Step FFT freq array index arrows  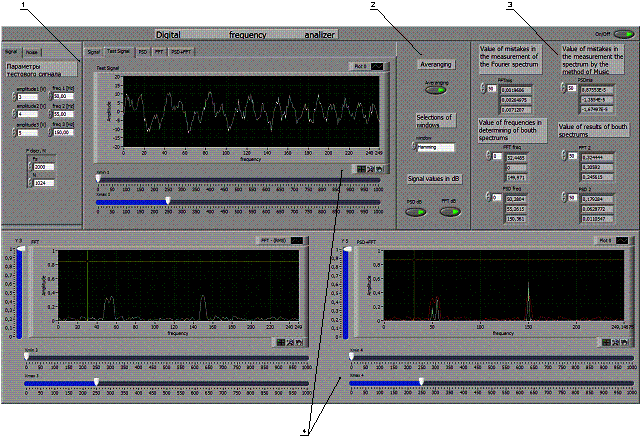pyautogui.click(x=489, y=156)
